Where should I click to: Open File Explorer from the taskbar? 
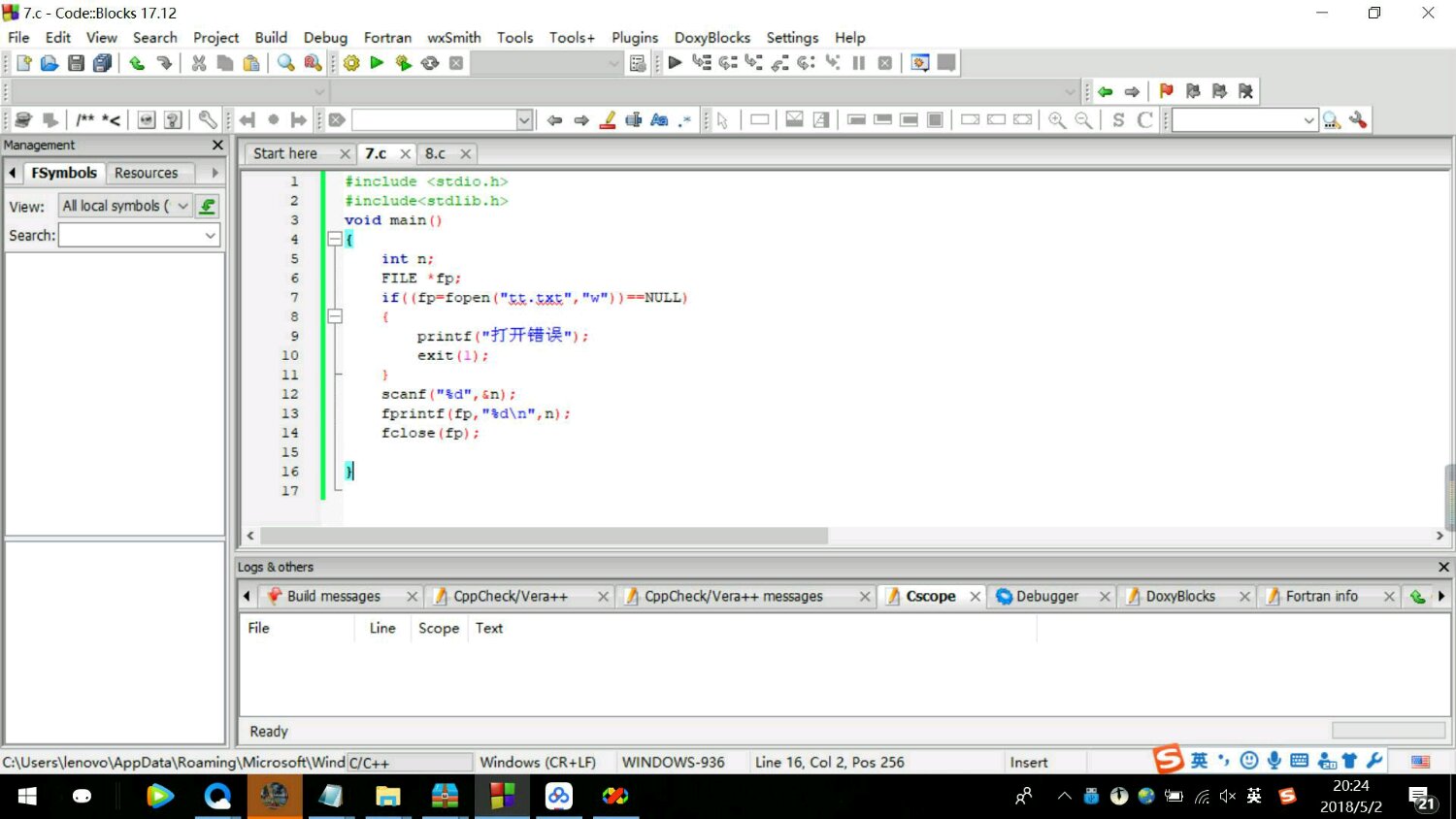(x=388, y=797)
